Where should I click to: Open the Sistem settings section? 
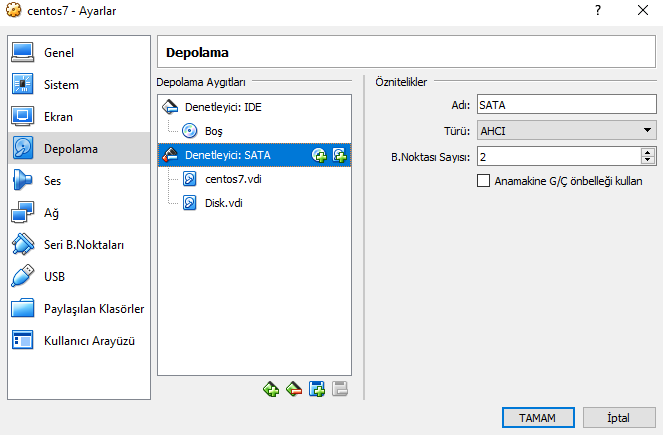click(61, 85)
